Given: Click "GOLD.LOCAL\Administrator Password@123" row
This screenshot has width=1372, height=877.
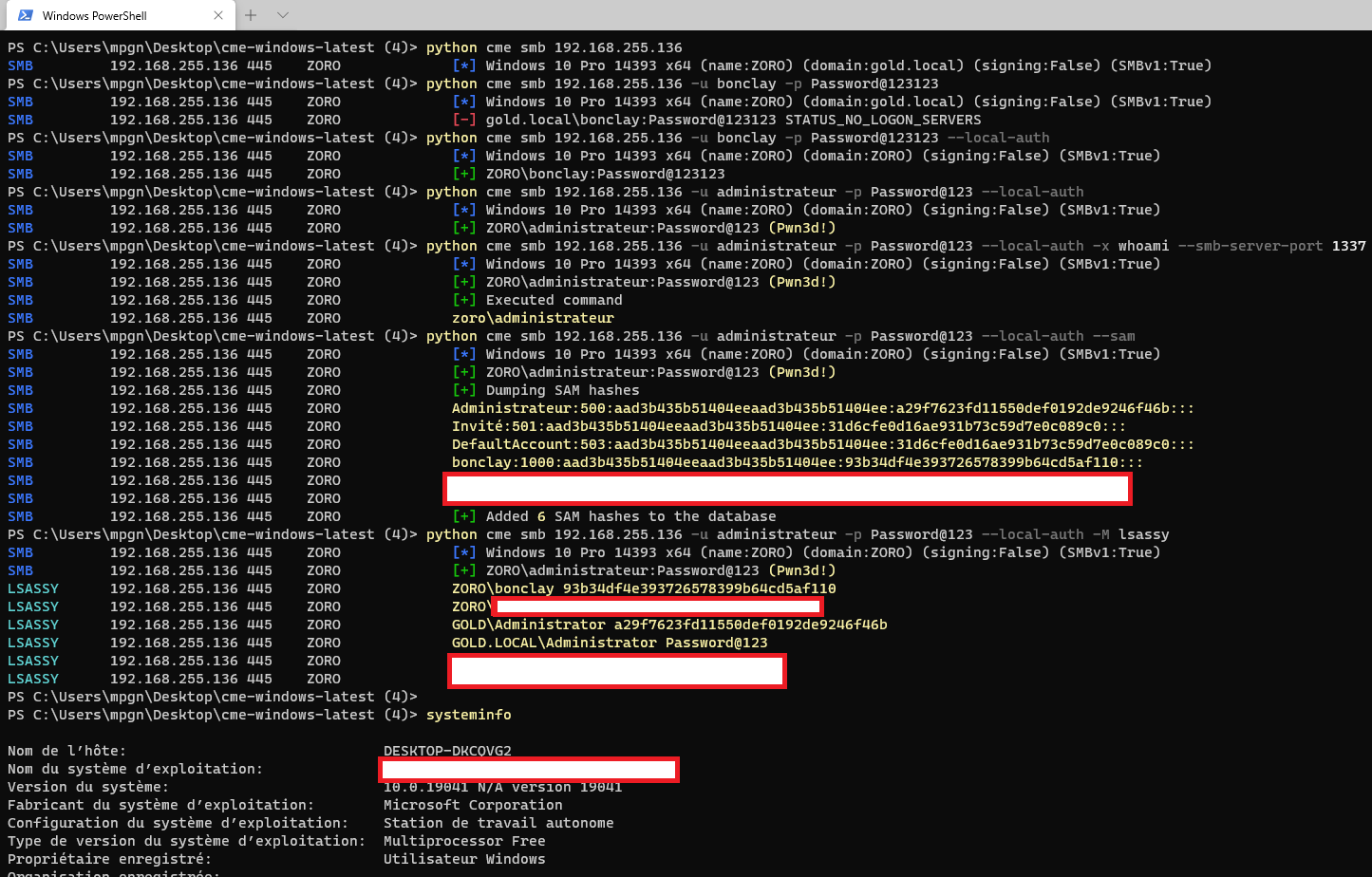Looking at the screenshot, I should (610, 643).
